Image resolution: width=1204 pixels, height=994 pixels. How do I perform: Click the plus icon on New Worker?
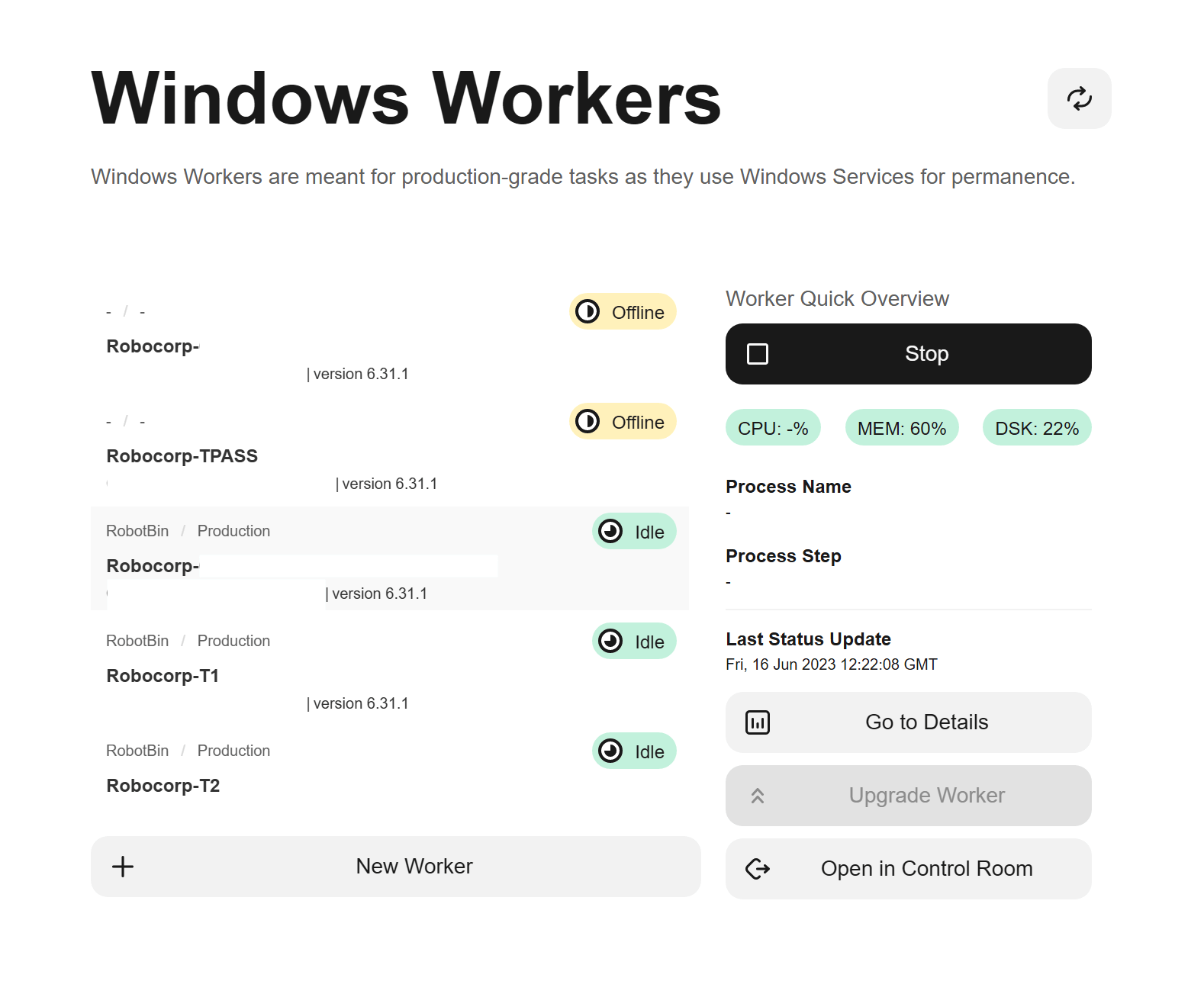point(123,867)
